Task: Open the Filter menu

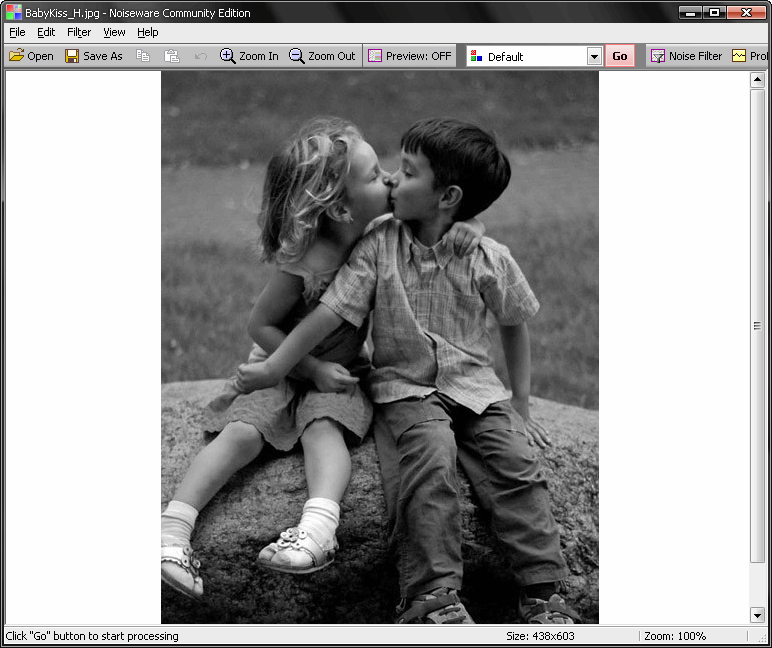Action: pyautogui.click(x=79, y=32)
